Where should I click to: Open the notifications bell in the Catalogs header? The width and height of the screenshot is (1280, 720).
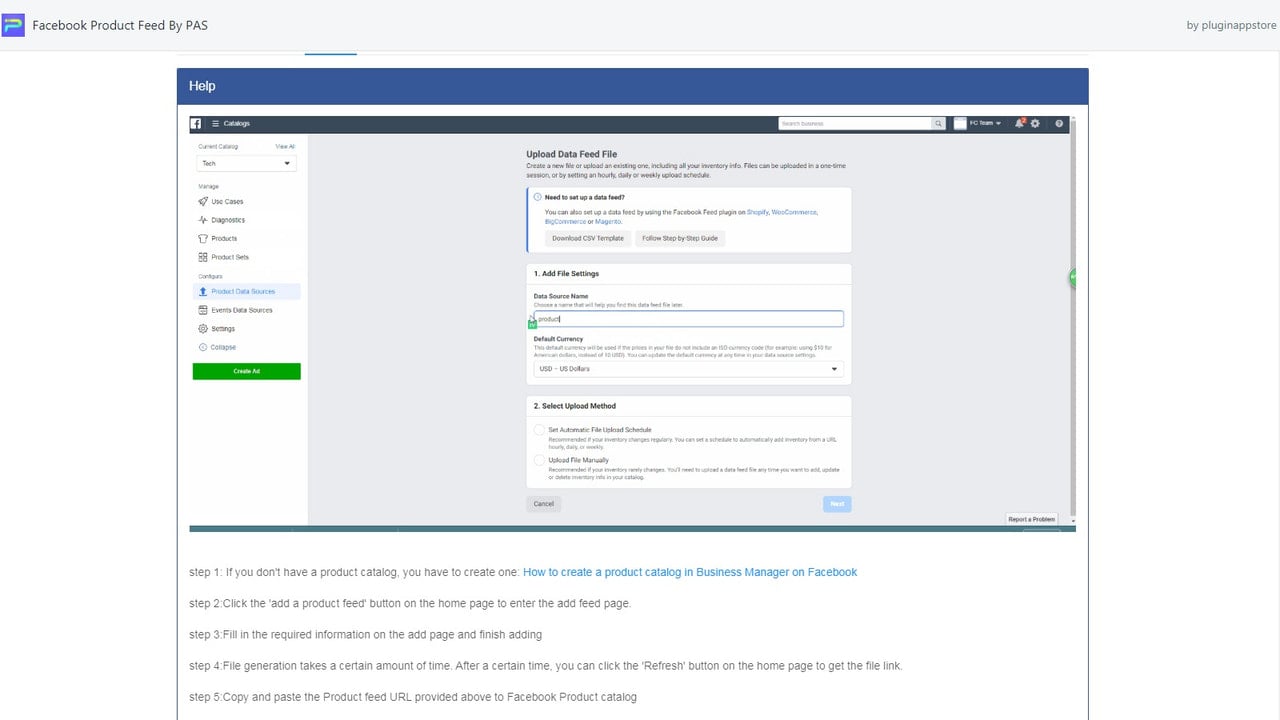point(1019,123)
